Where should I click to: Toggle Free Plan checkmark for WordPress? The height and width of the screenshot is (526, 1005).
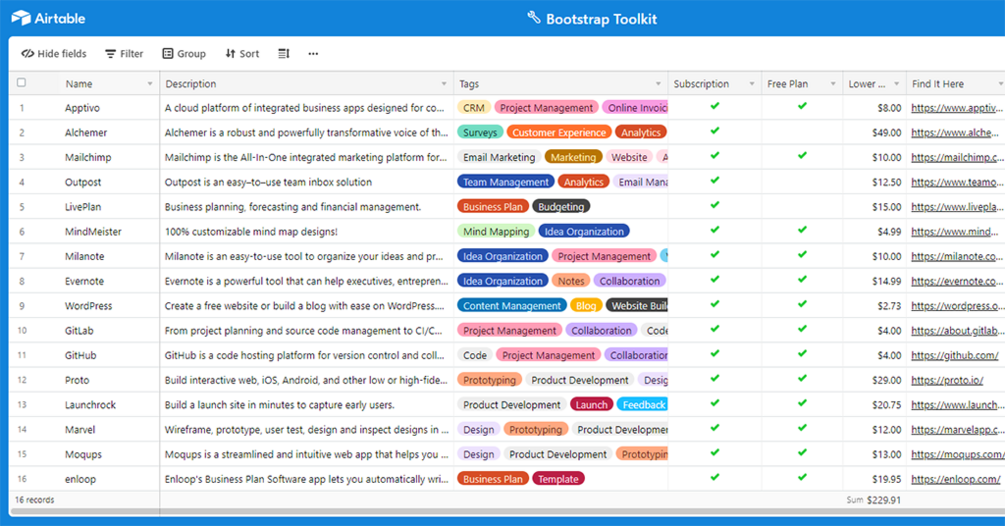point(802,304)
